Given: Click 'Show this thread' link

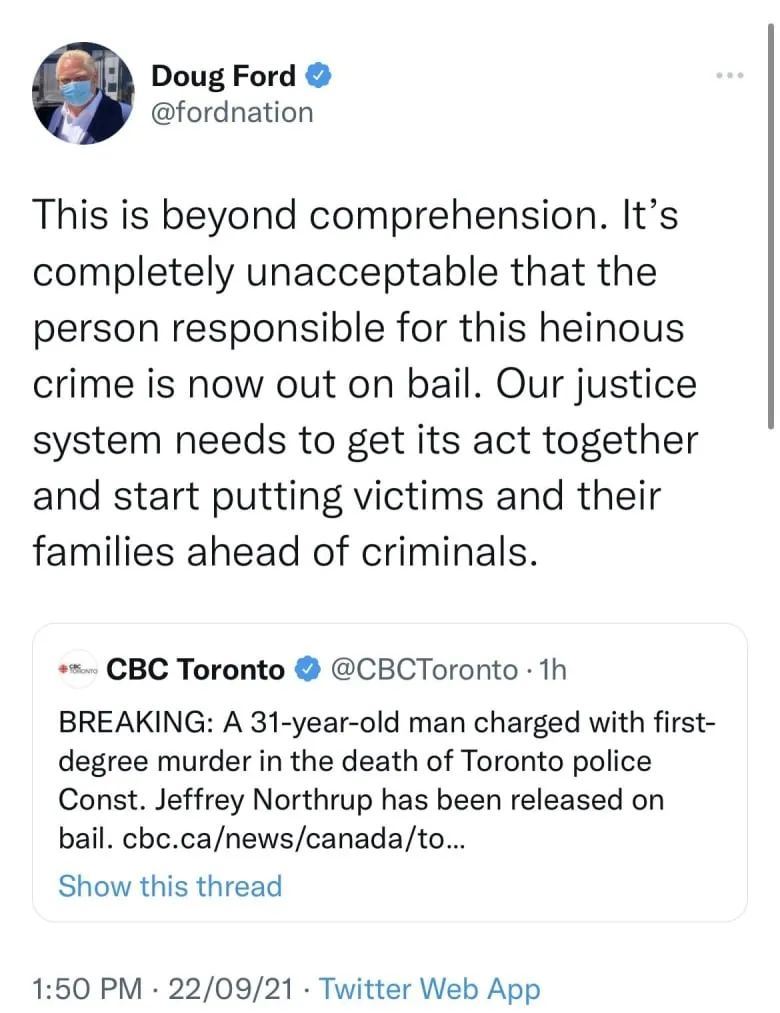Looking at the screenshot, I should (x=170, y=886).
